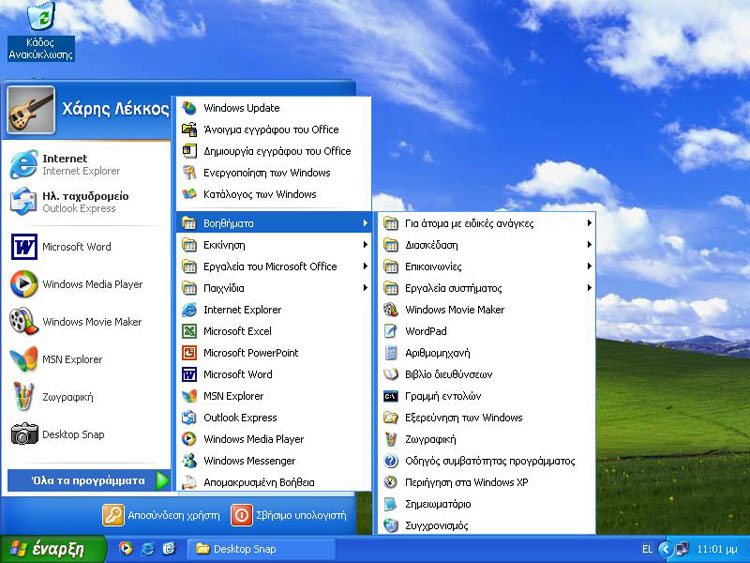
Task: Click Σβήσιμο υπολογιστή shutdown button
Action: pos(289,515)
